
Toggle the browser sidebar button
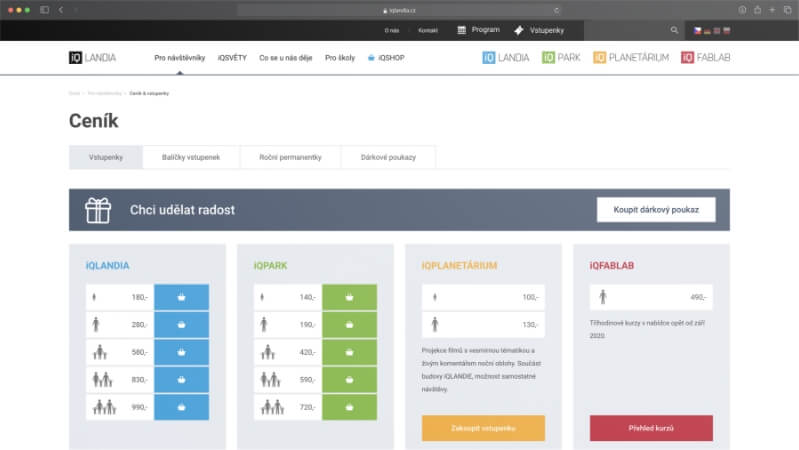point(44,9)
